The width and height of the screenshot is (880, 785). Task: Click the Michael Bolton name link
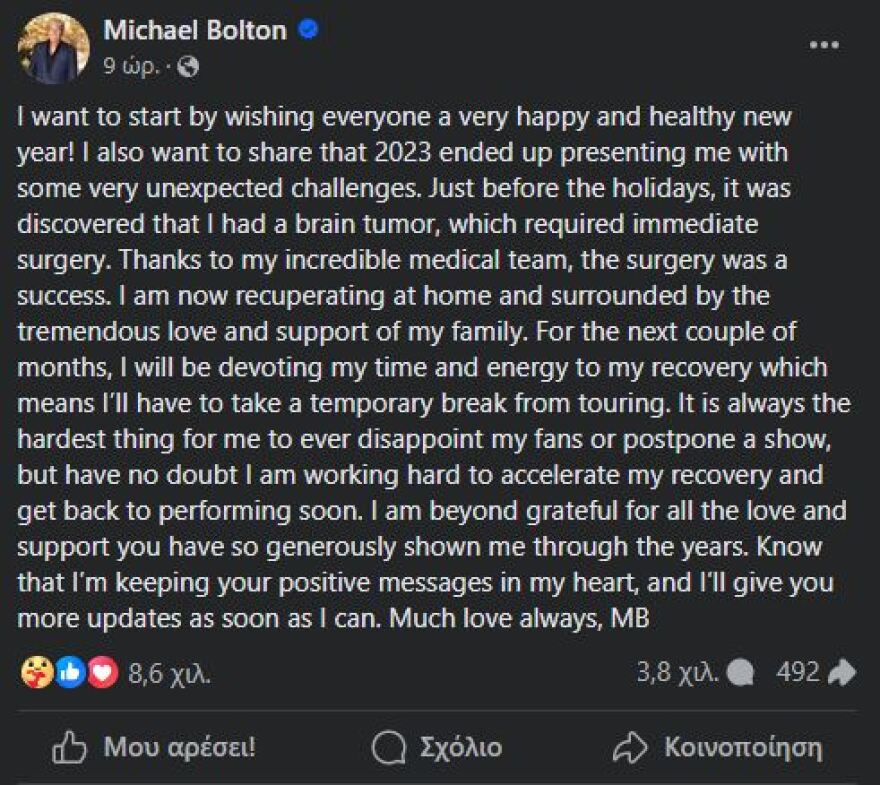coord(194,31)
